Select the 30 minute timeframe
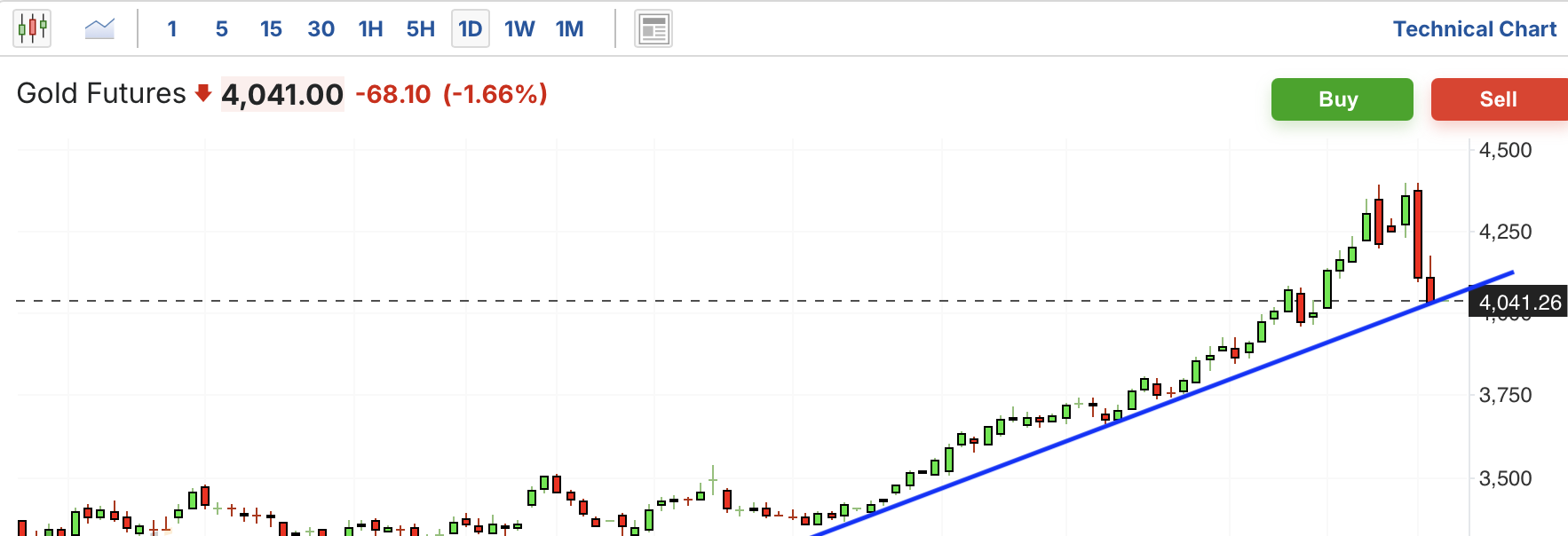Image resolution: width=1568 pixels, height=536 pixels. click(x=321, y=29)
